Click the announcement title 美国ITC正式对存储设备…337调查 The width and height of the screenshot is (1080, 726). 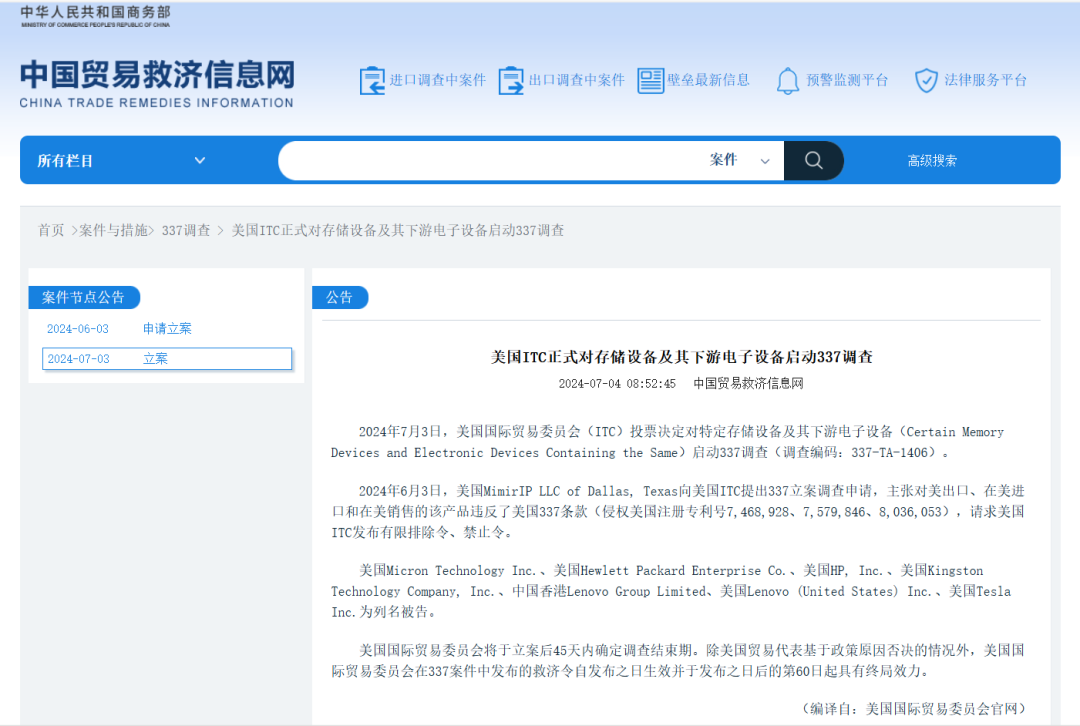(x=682, y=357)
